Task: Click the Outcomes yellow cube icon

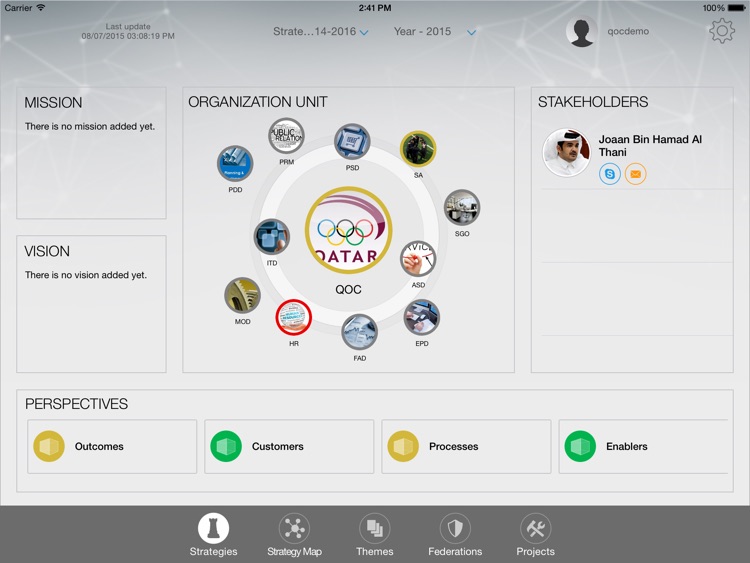Action: [x=49, y=446]
